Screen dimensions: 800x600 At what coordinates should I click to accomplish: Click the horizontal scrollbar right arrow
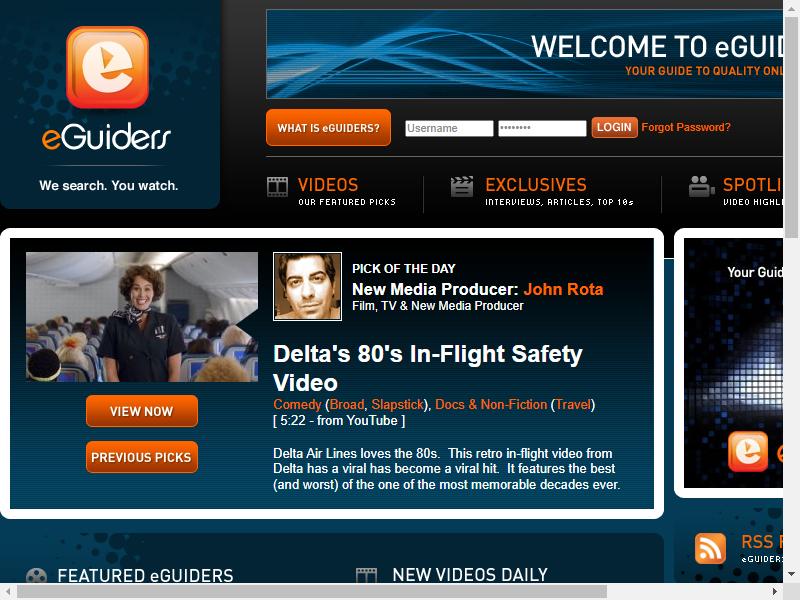tap(774, 591)
